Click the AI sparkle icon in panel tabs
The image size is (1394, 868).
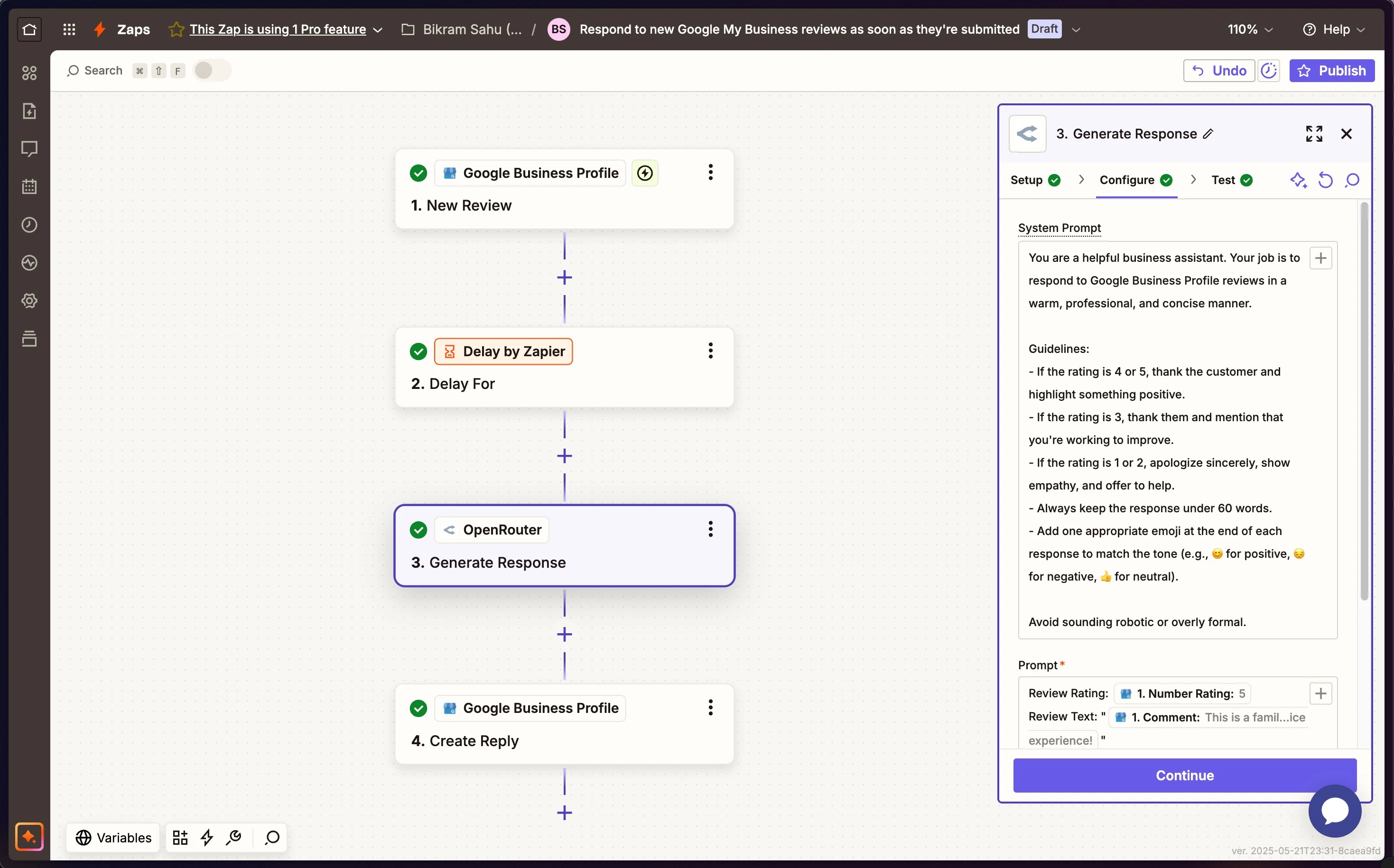(1299, 180)
